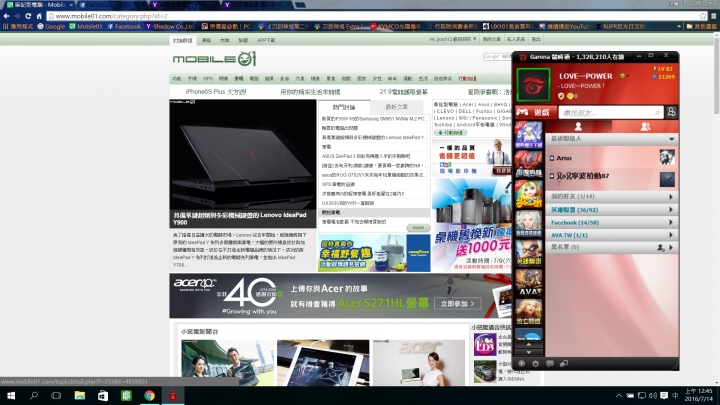
Task: Switch to the latest articles tab
Action: tap(397, 107)
